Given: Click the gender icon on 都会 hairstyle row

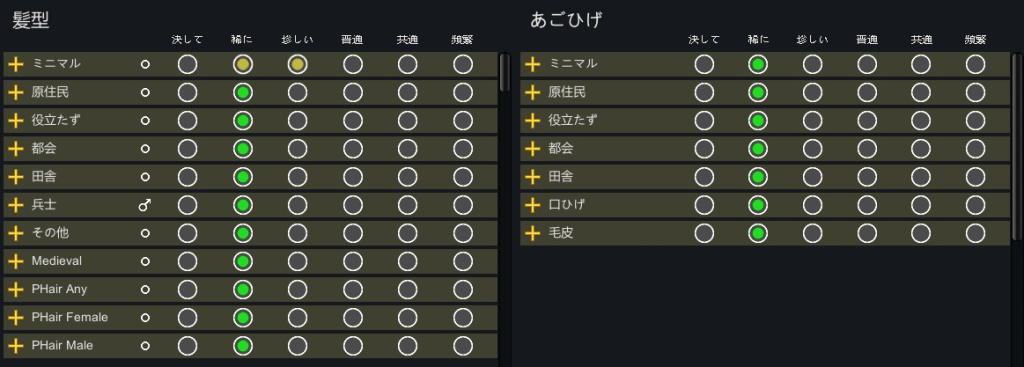Looking at the screenshot, I should pyautogui.click(x=145, y=149).
